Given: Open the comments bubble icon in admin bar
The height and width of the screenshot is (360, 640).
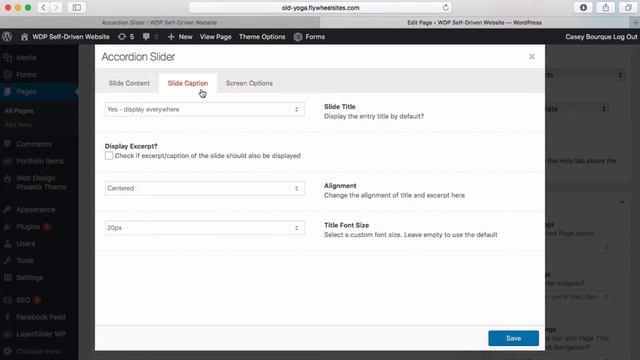Looking at the screenshot, I should coord(146,37).
